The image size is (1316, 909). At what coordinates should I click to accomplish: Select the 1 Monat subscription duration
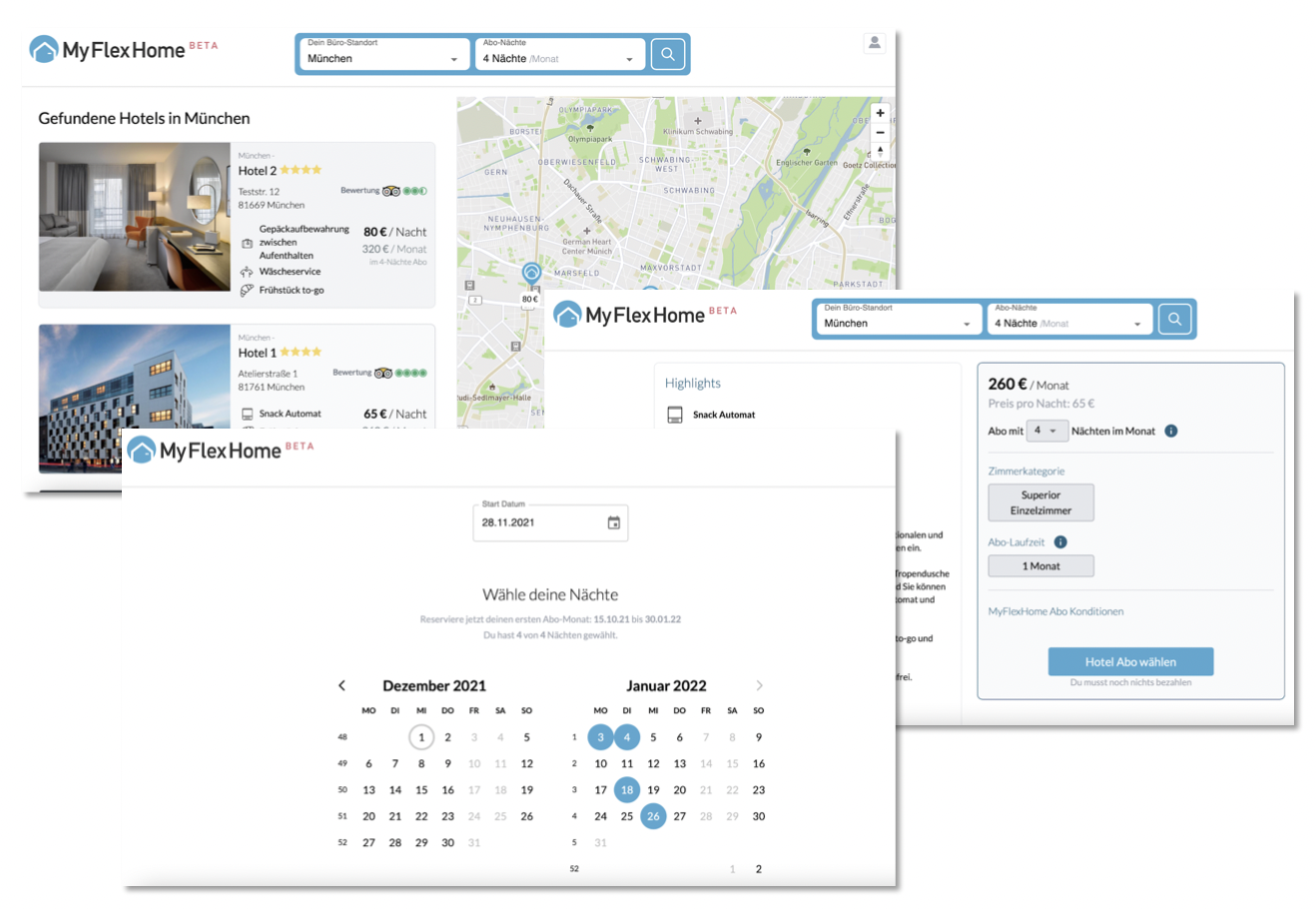[x=1040, y=565]
